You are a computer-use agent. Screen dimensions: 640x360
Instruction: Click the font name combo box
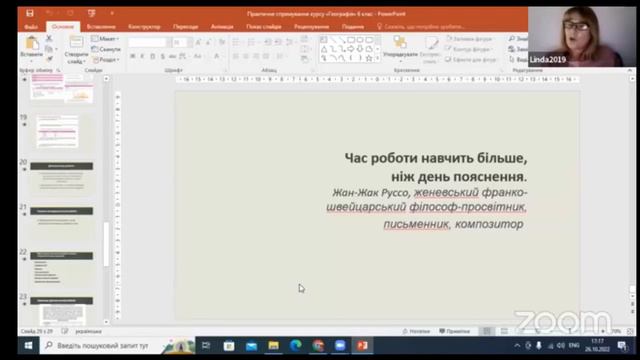(x=149, y=42)
